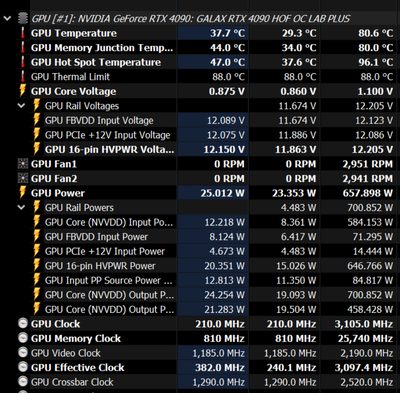Screen dimensions: 400x393
Task: Click the clock icon beside GPU Effective Clock
Action: point(23,367)
